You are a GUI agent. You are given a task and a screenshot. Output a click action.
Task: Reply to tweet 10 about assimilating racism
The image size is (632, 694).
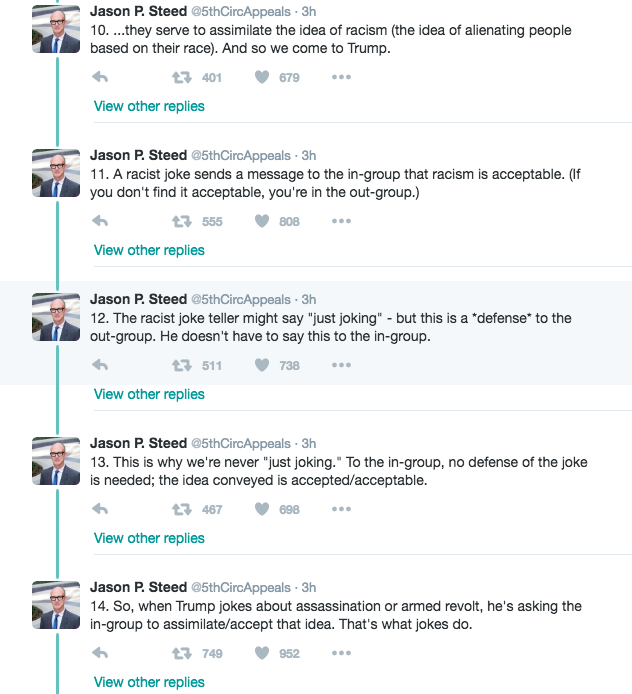coord(100,77)
